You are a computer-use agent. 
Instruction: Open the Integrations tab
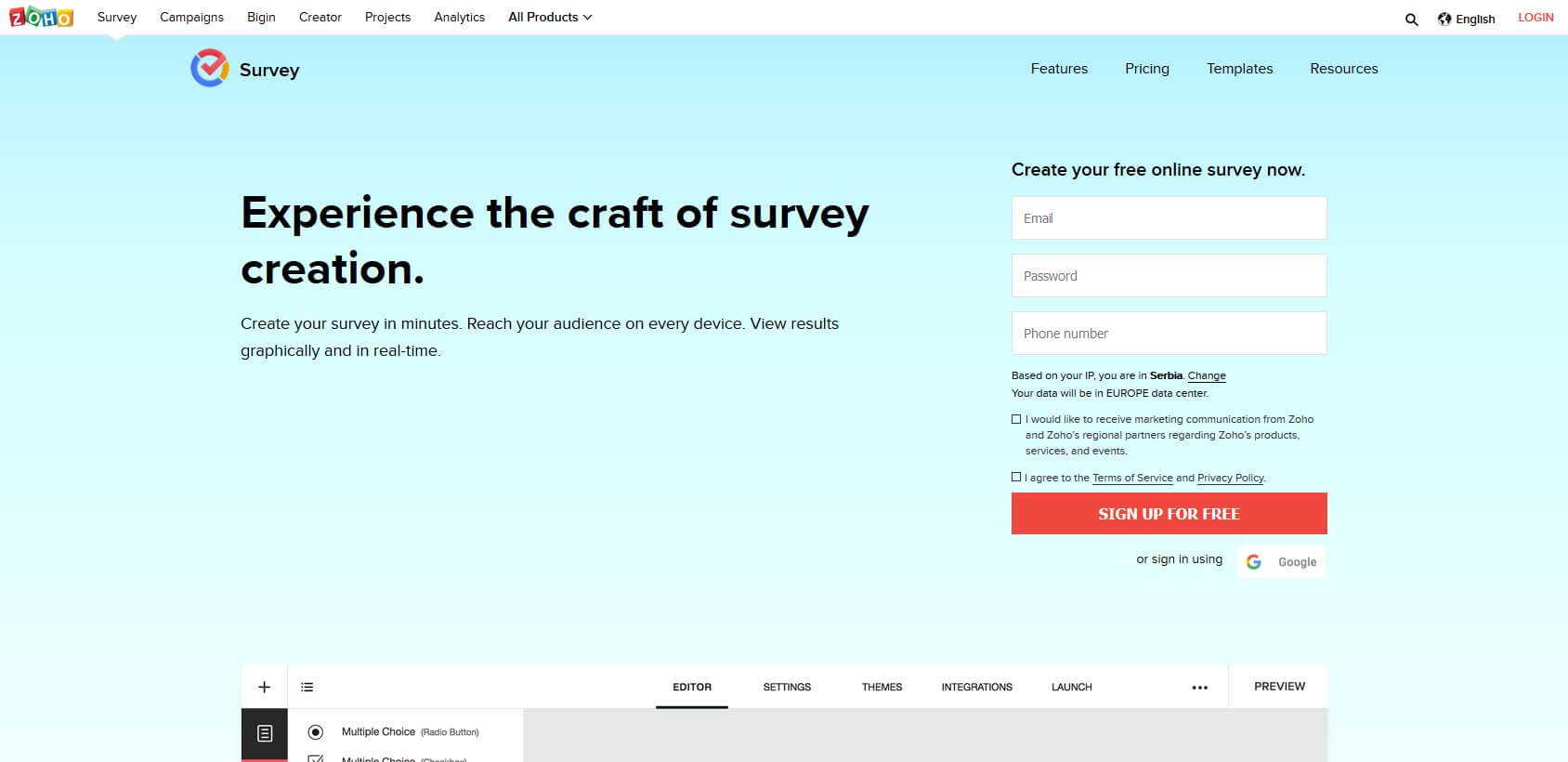click(x=976, y=687)
